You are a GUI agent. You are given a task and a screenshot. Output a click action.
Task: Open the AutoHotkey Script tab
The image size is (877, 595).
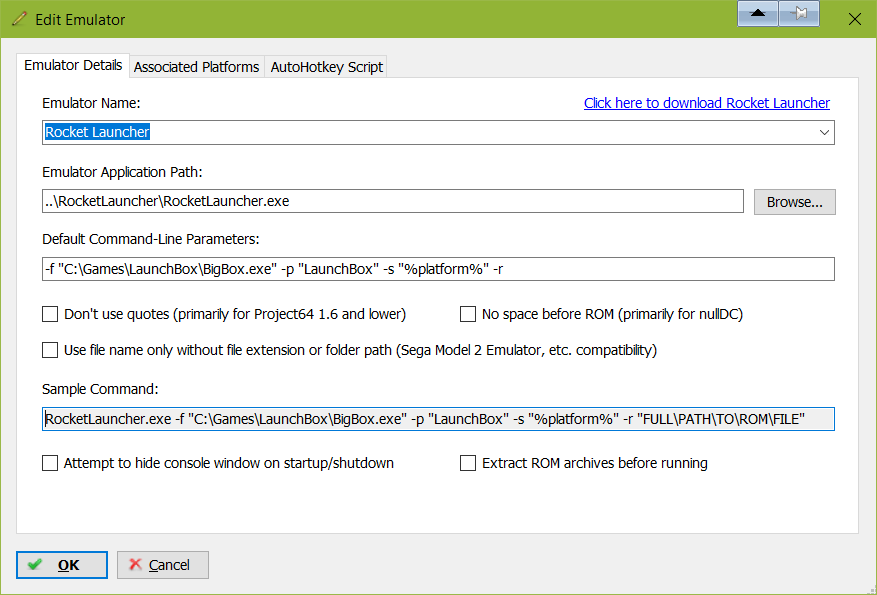click(x=327, y=67)
